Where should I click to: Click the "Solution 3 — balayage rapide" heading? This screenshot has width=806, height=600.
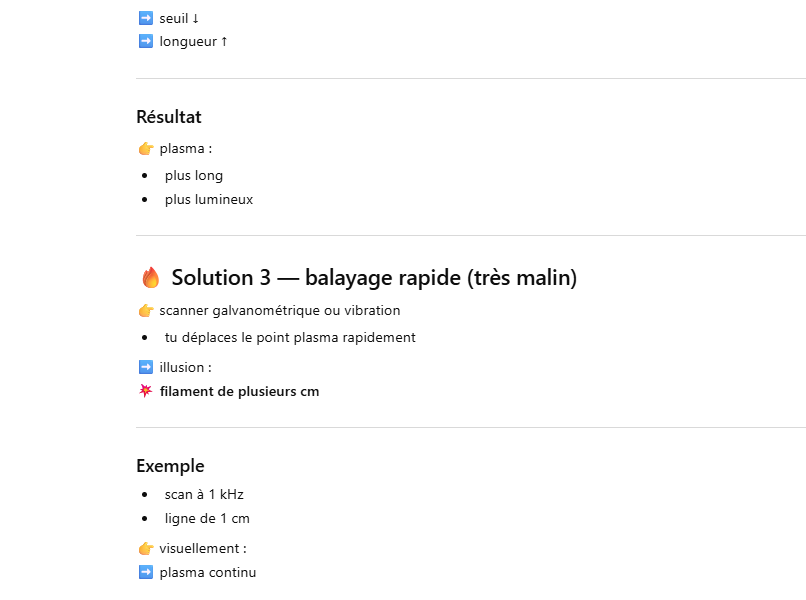tap(374, 278)
